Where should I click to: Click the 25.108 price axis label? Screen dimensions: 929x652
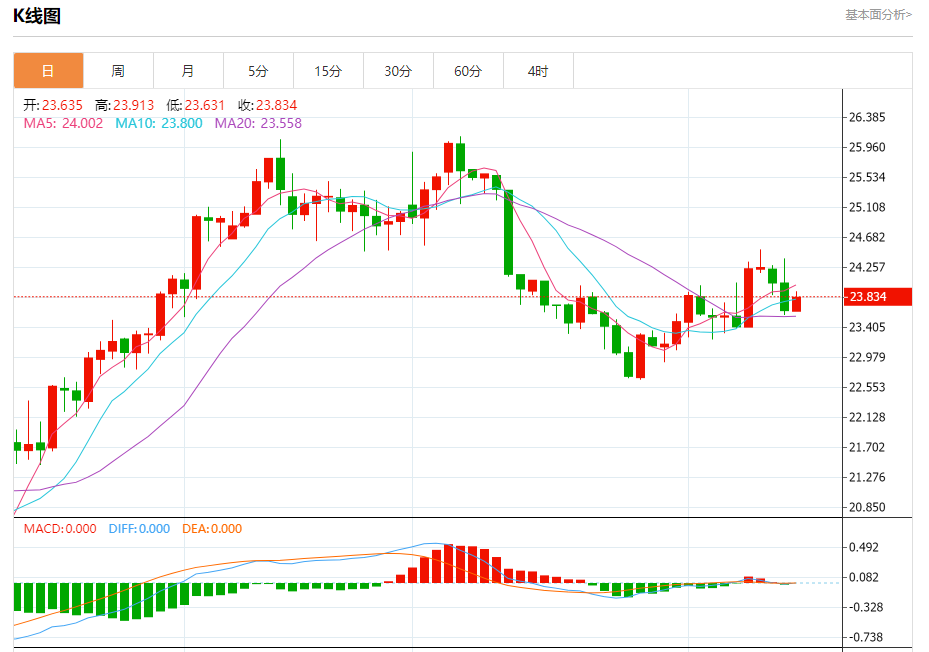pos(867,207)
